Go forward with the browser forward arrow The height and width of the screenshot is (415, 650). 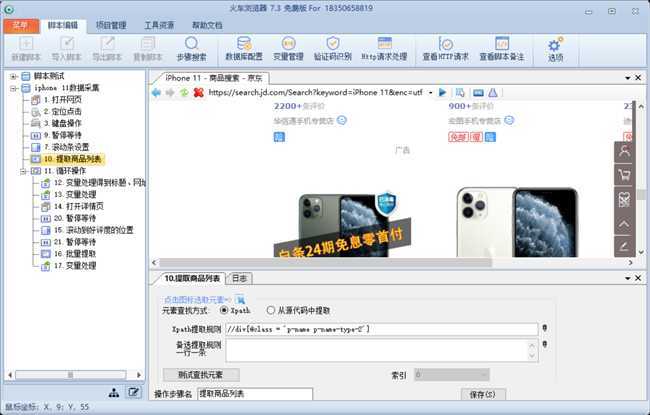tap(170, 92)
